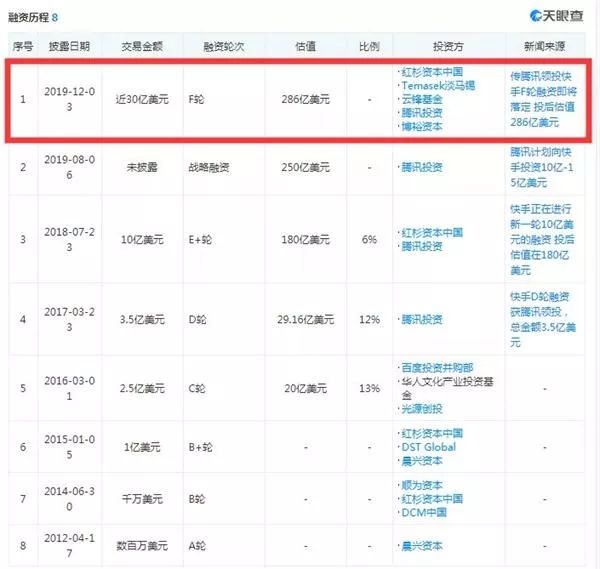Click the 近30亿美元 amount cell
This screenshot has height=569, width=600.
tap(142, 99)
